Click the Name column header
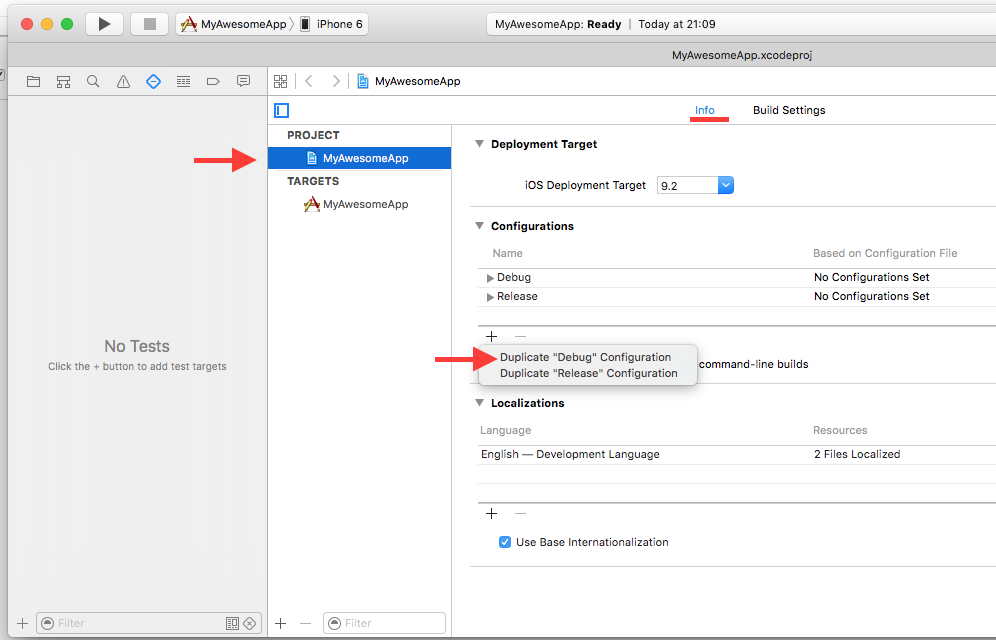Image resolution: width=996 pixels, height=640 pixels. (508, 253)
